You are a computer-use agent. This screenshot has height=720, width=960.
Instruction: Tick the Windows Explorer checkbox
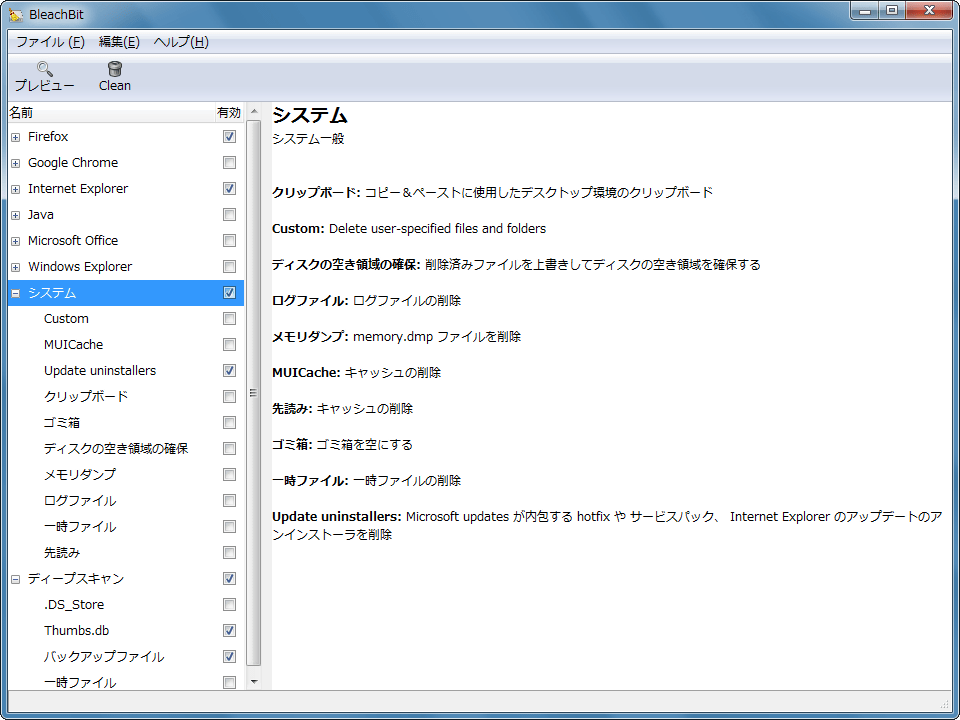pos(230,266)
